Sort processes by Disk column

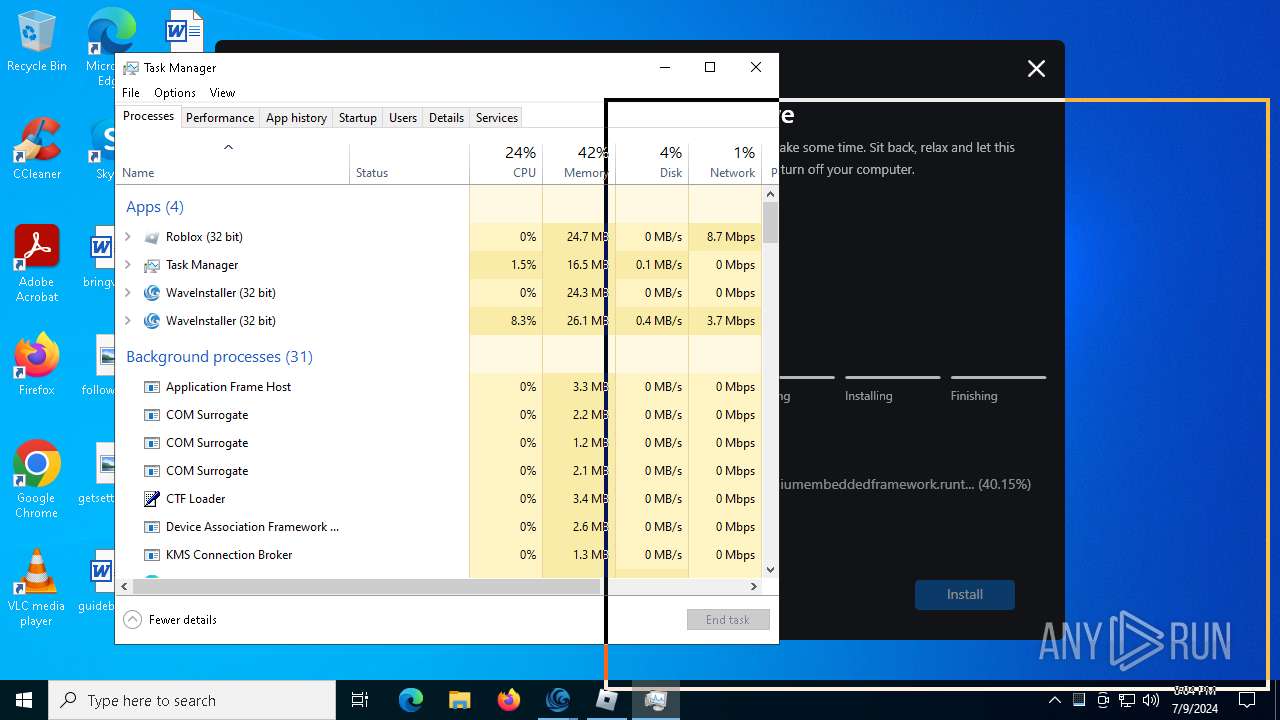tap(652, 163)
